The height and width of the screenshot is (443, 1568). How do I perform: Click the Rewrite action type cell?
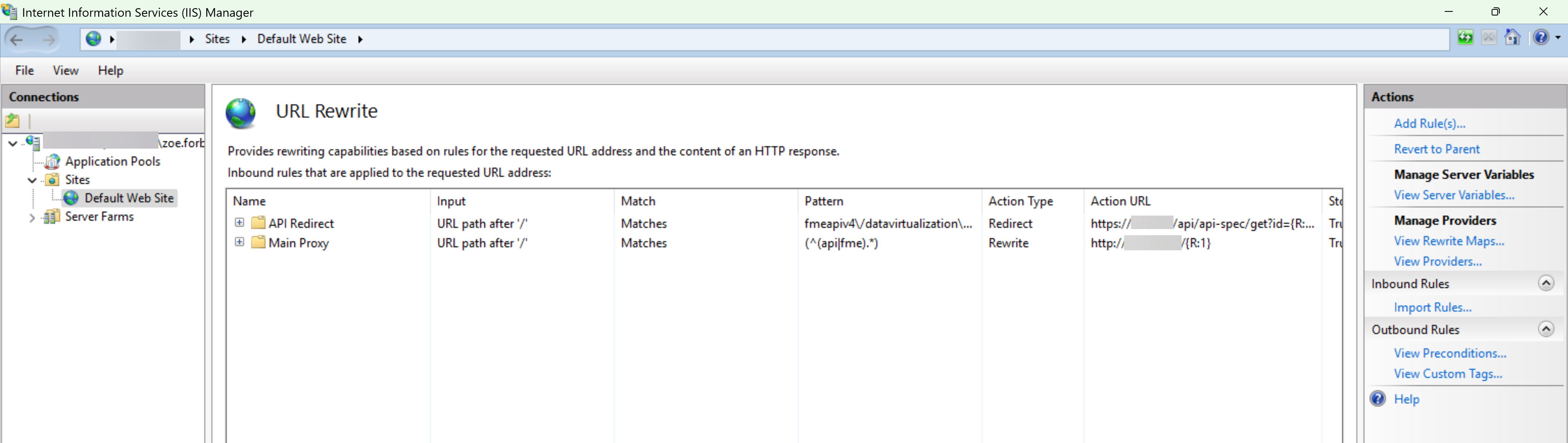[1008, 243]
